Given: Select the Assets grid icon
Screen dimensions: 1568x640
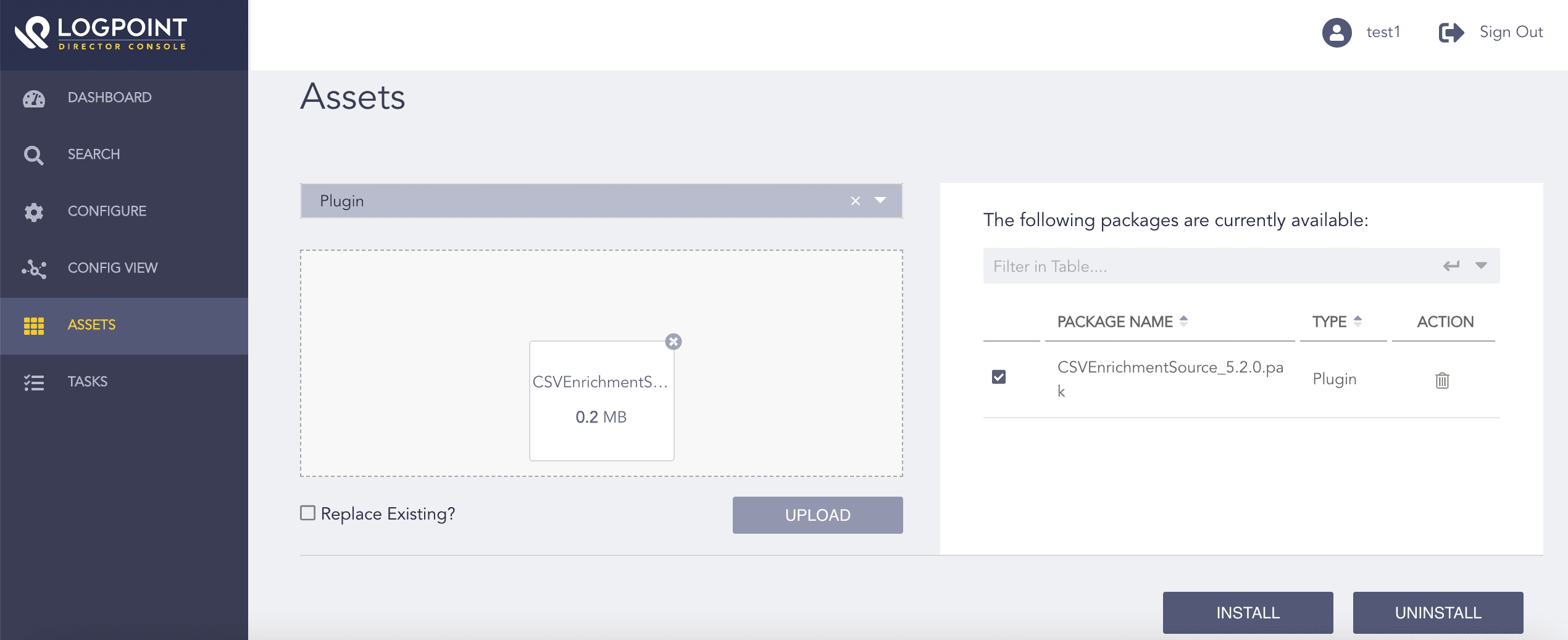Looking at the screenshot, I should click(x=34, y=324).
